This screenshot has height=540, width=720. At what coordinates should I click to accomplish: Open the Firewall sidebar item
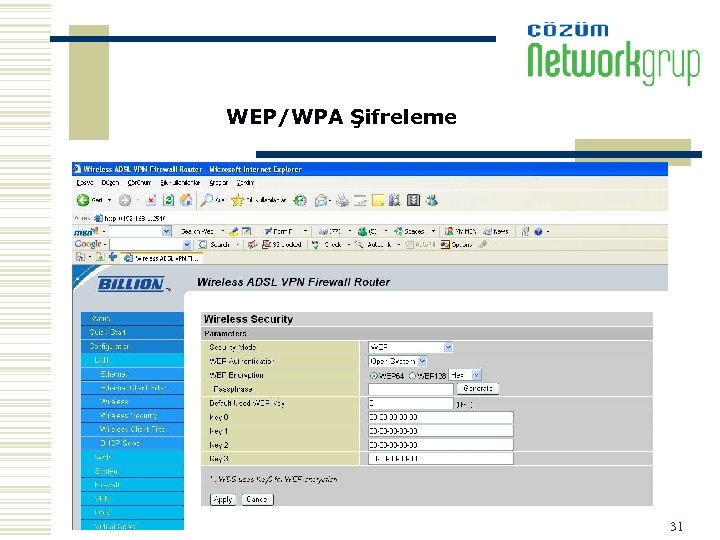[132, 485]
